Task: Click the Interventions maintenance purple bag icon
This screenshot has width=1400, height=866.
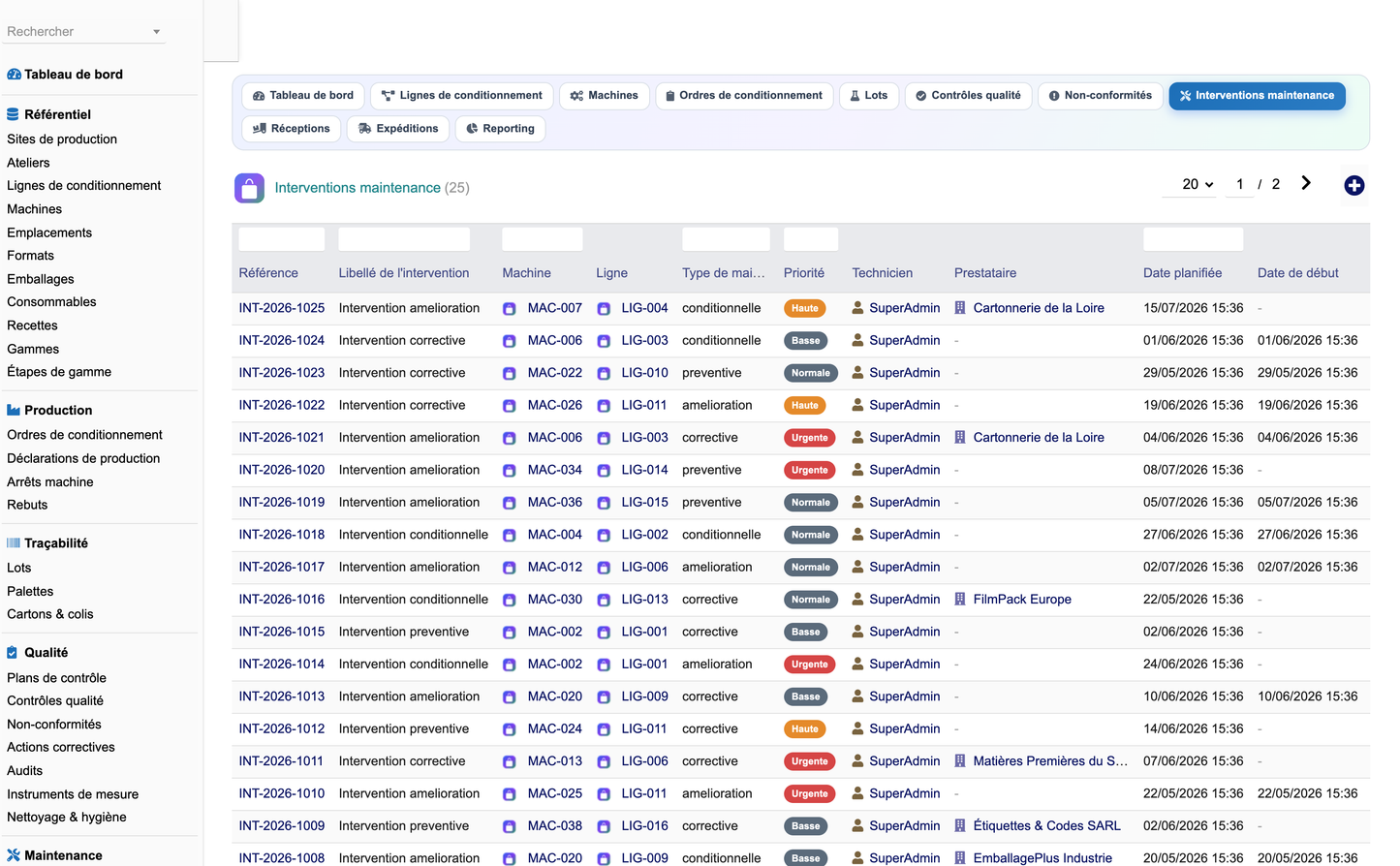Action: 249,188
